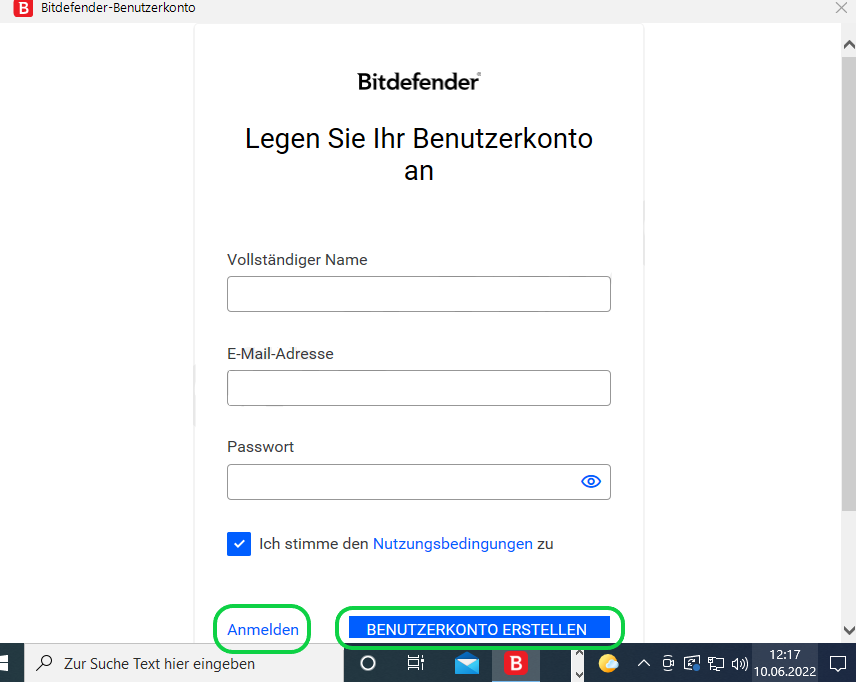Click the taskbar toolbar up arrow
856x682 pixels.
point(579,653)
